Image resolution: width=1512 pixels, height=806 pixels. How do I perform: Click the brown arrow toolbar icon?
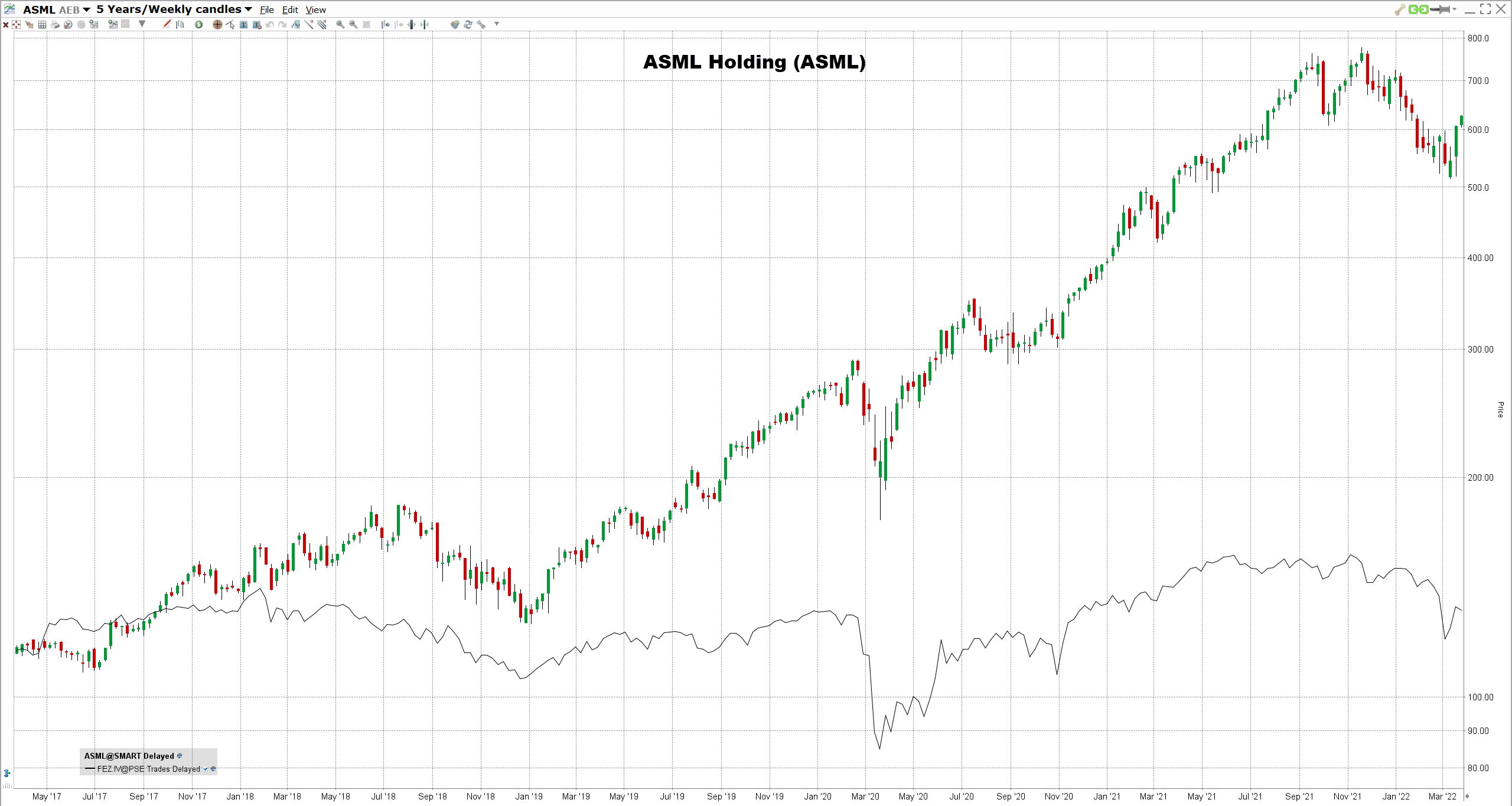point(29,24)
